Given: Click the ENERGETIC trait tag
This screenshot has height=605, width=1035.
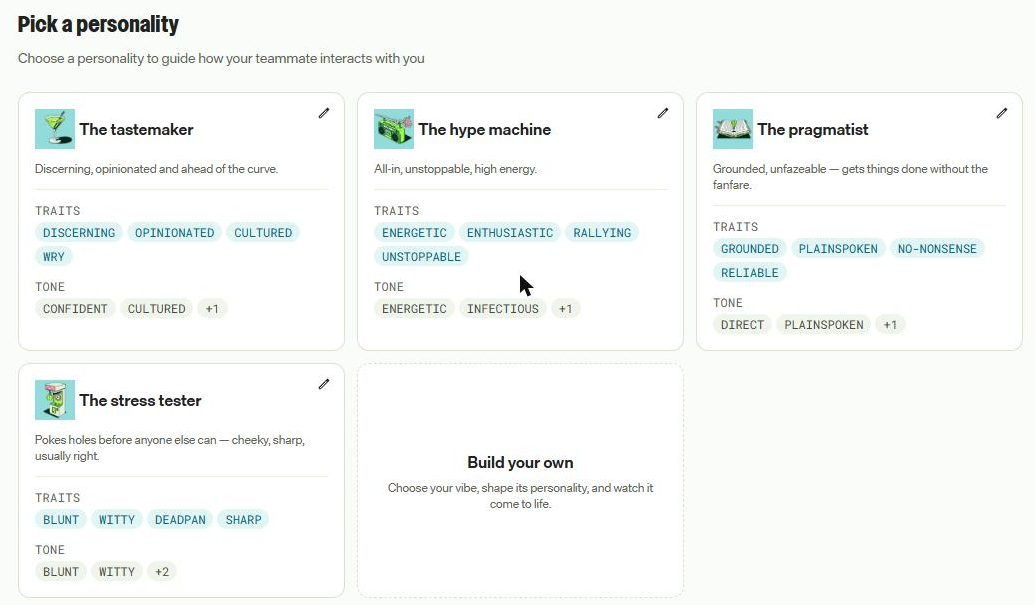Looking at the screenshot, I should click(414, 233).
